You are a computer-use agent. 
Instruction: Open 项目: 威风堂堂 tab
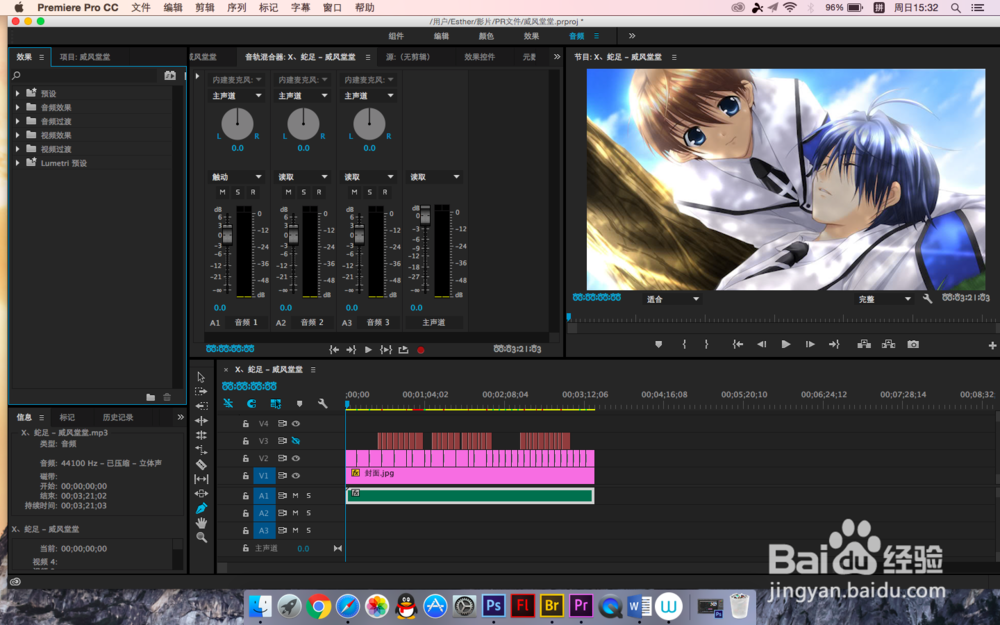(85, 57)
